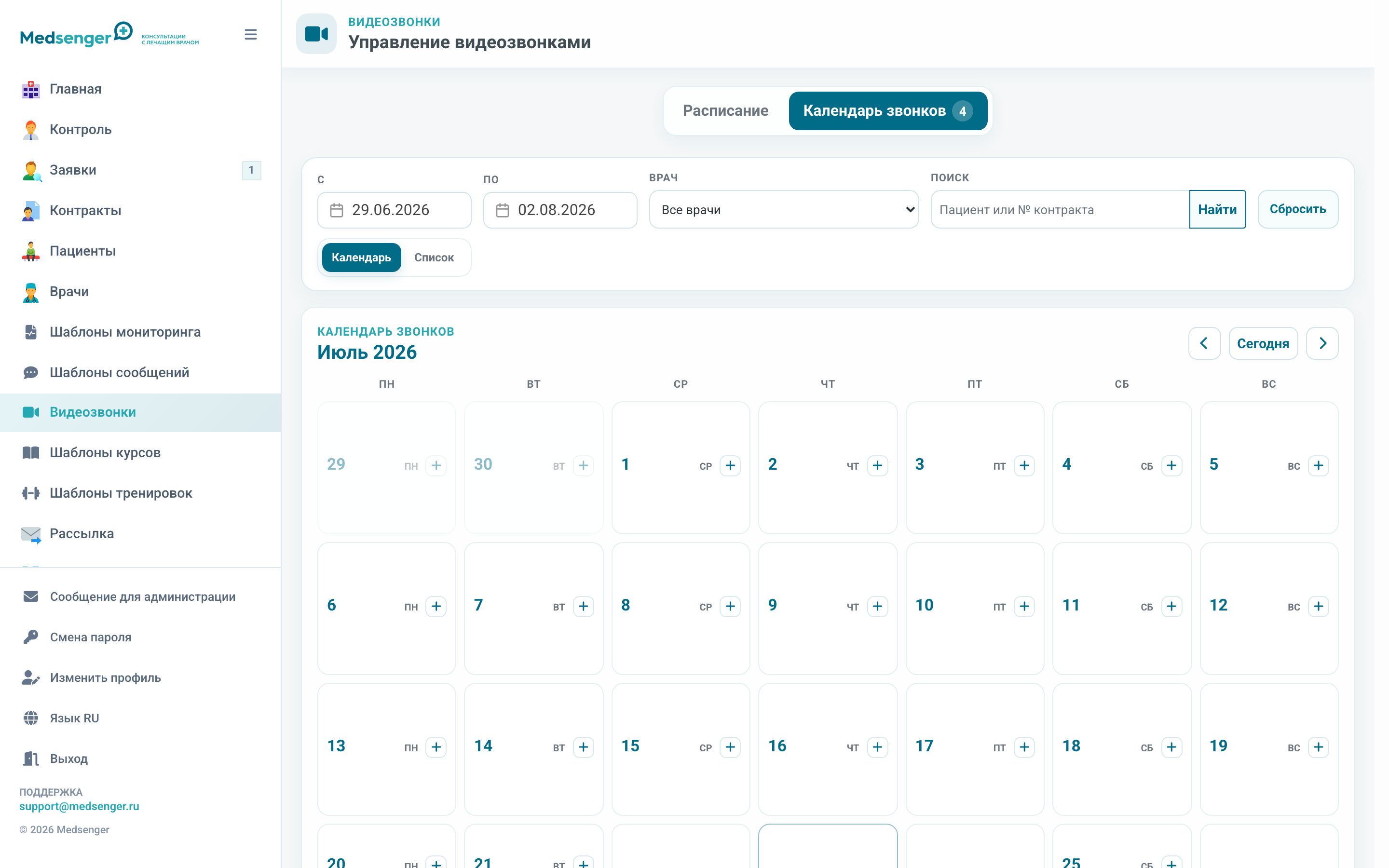The height and width of the screenshot is (868, 1389).
Task: Click the Смена пароля key icon
Action: [31, 637]
